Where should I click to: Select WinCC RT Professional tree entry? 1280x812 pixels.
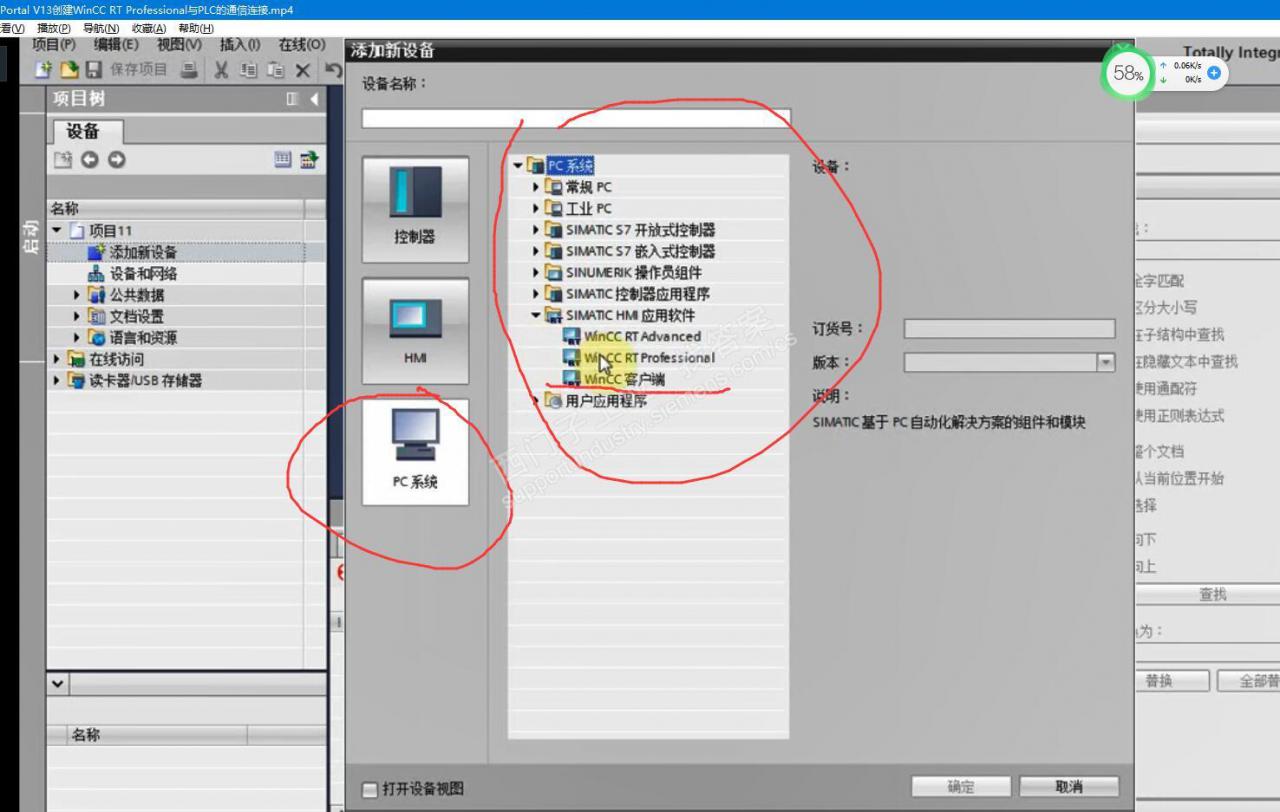point(649,358)
